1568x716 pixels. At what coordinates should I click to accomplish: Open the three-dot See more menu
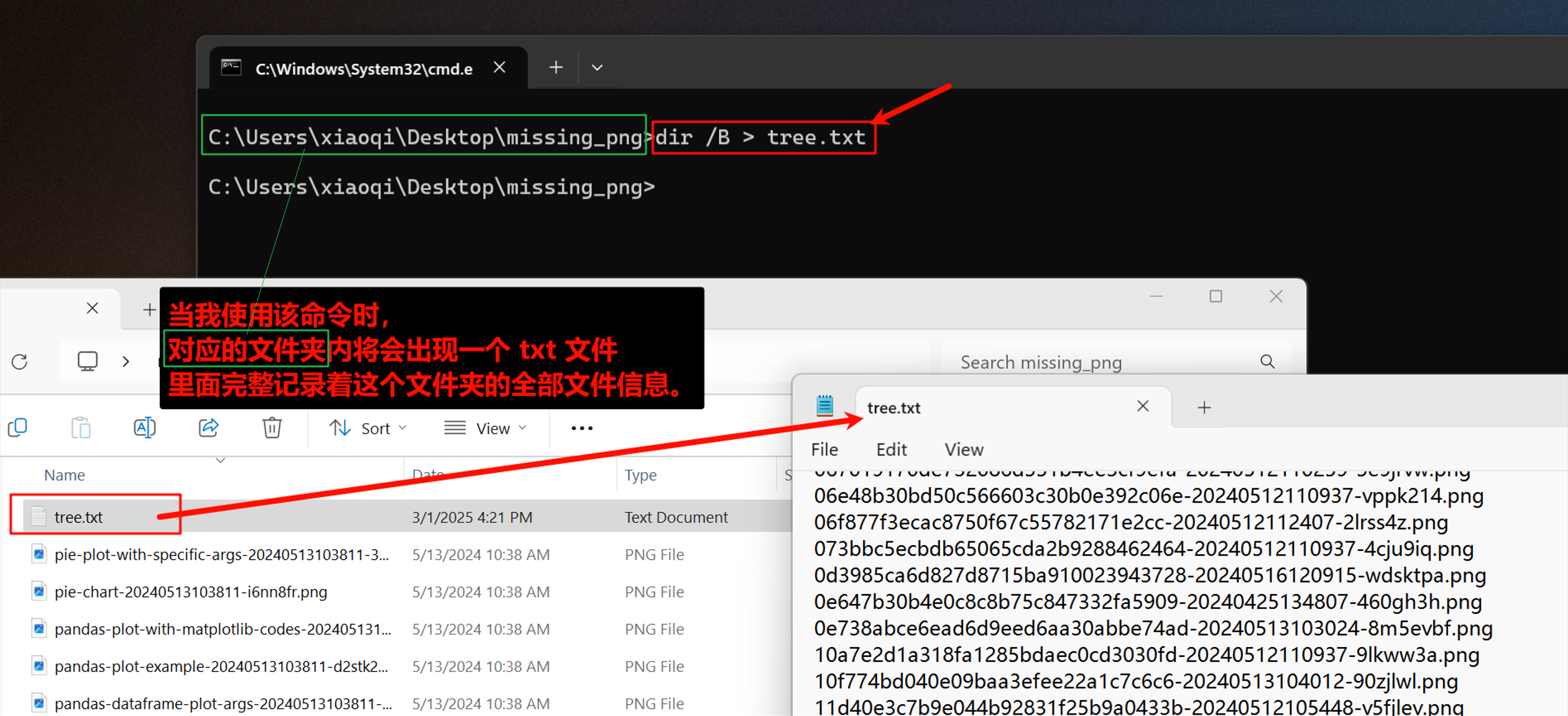[581, 428]
